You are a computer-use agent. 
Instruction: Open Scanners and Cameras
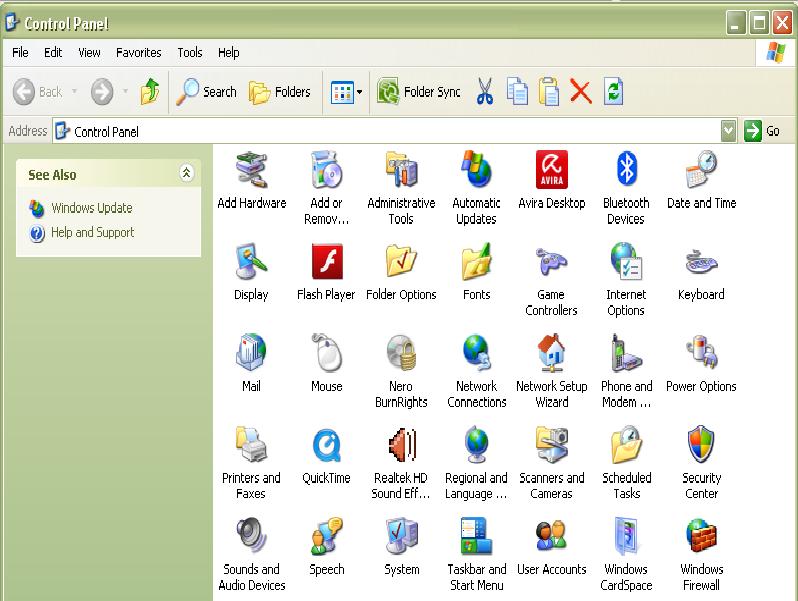pos(552,463)
